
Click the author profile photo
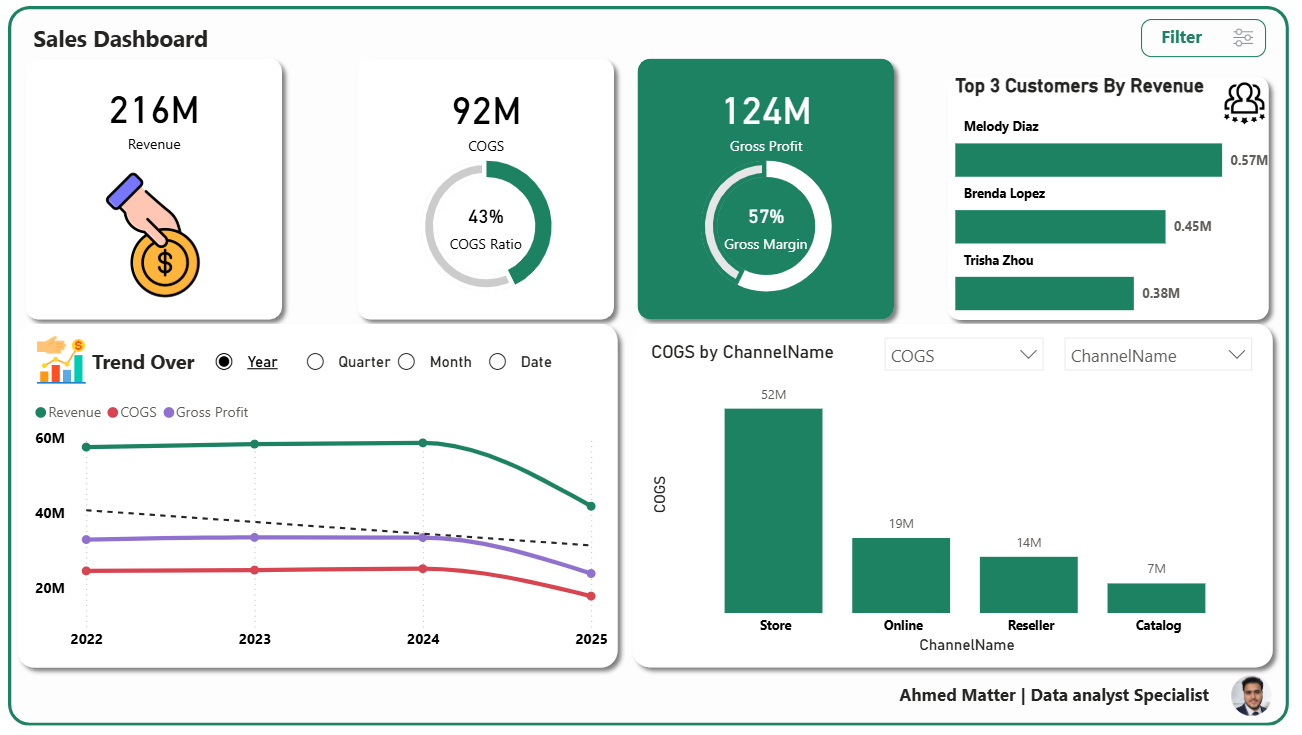click(1250, 695)
